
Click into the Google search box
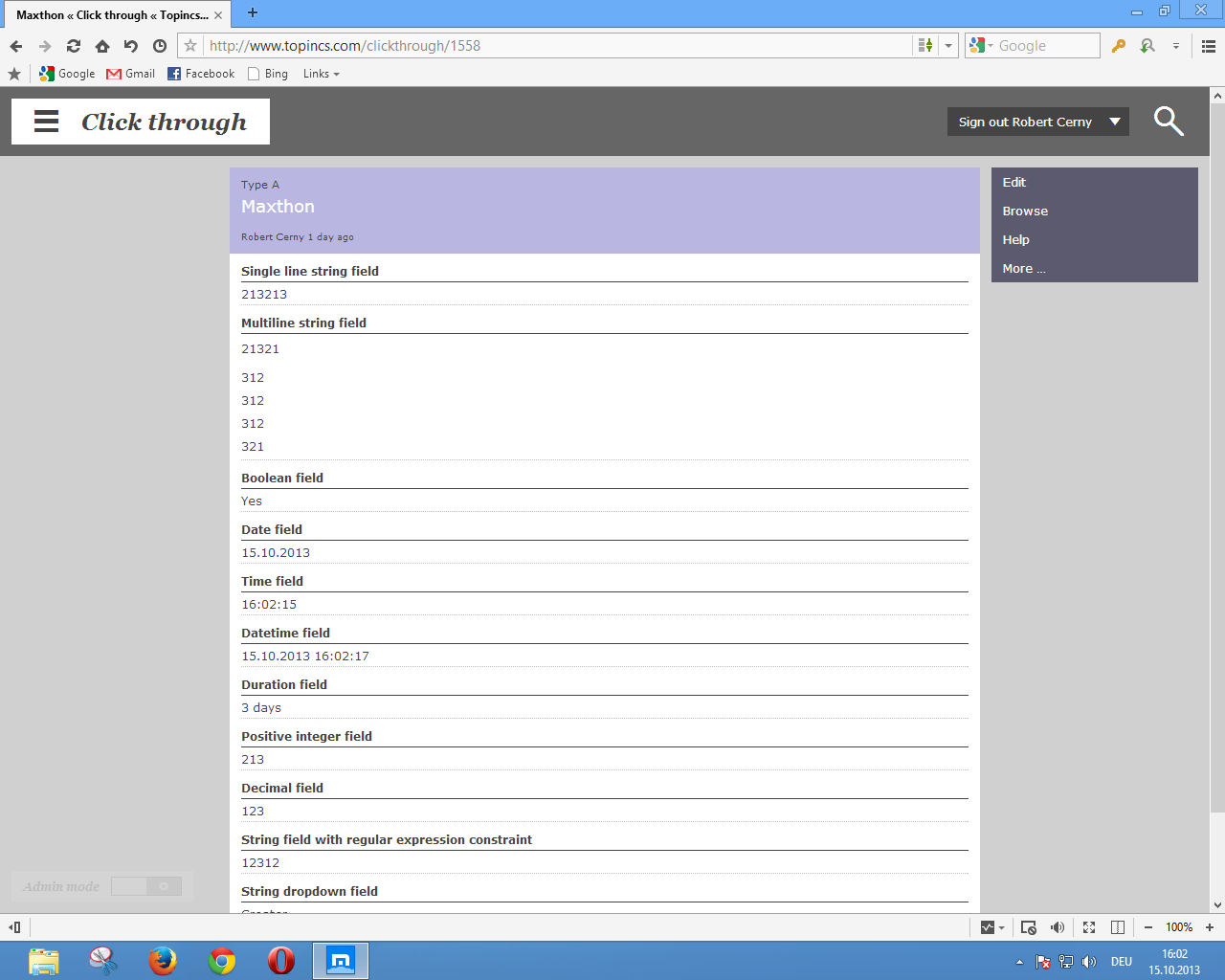point(1045,46)
